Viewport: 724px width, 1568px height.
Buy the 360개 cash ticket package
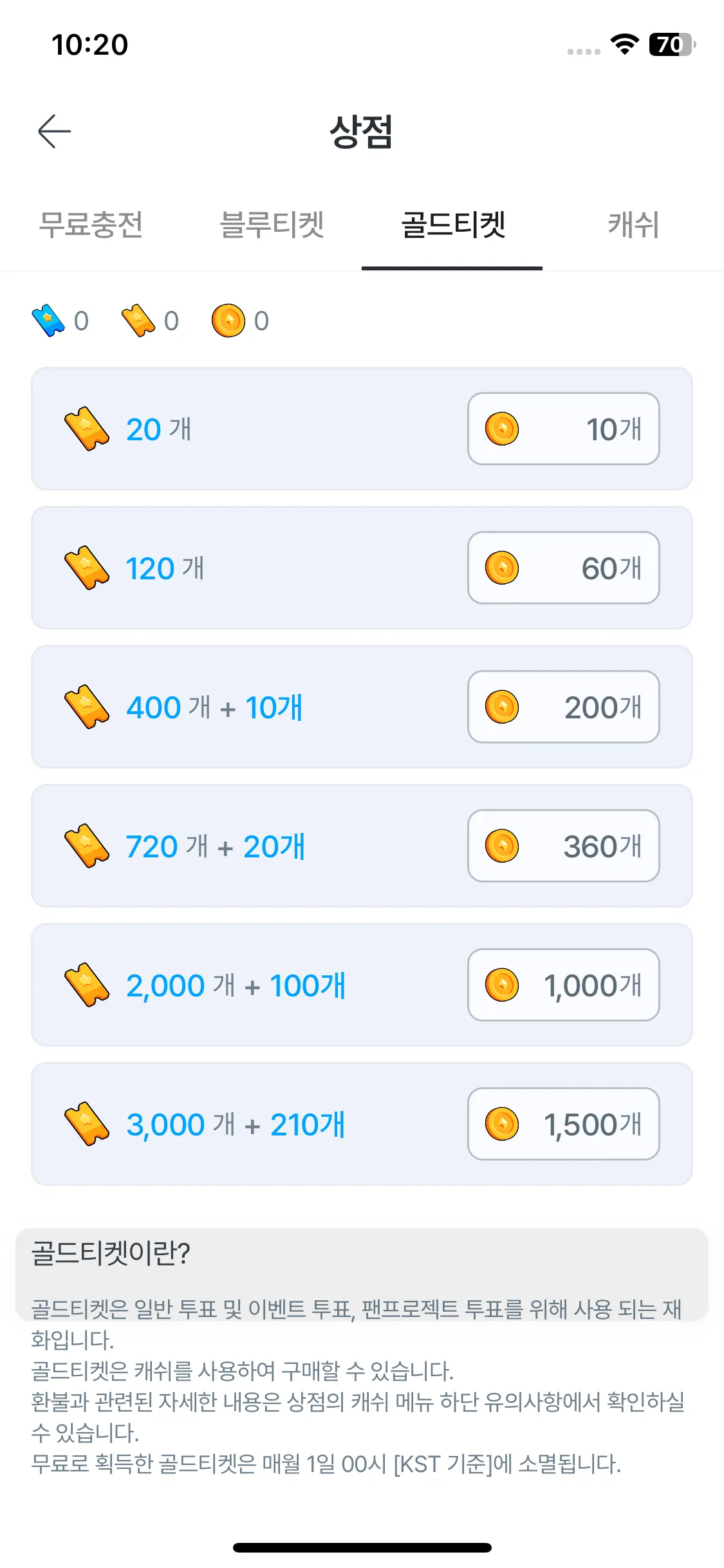pyautogui.click(x=564, y=846)
